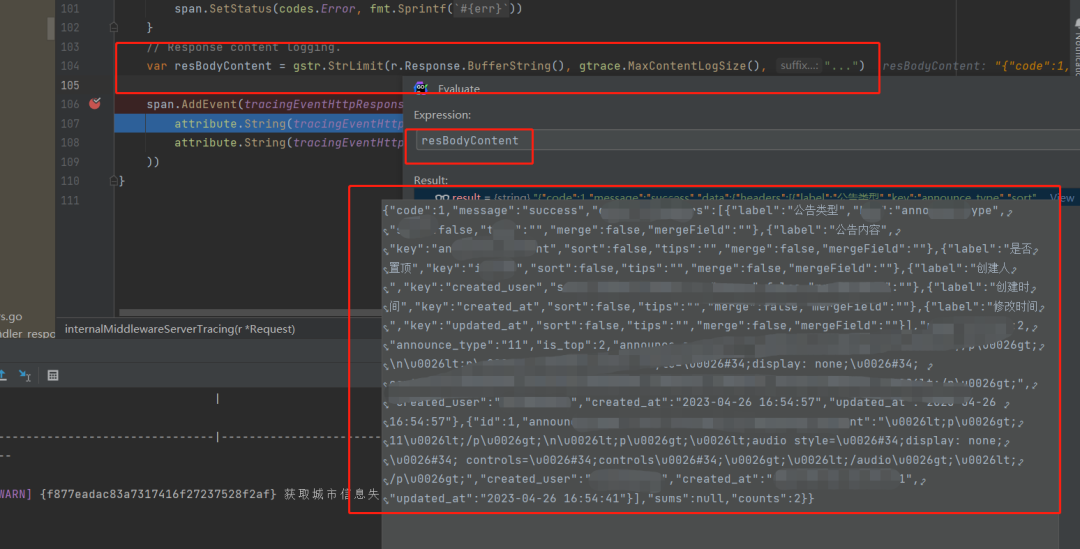Viewport: 1080px width, 549px height.
Task: Click highlighted attribute.String on line 107
Action: click(229, 123)
